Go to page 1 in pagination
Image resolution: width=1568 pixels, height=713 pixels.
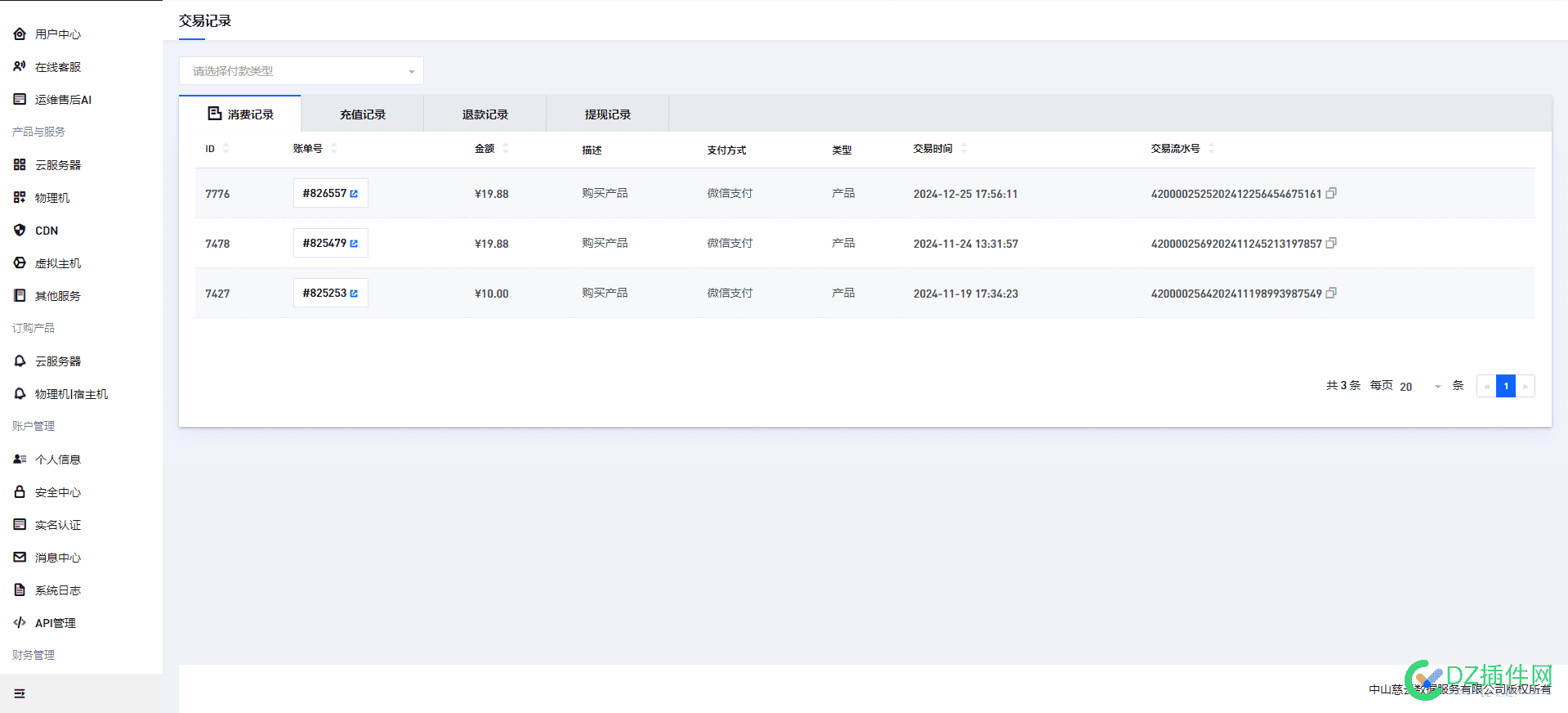[1506, 386]
